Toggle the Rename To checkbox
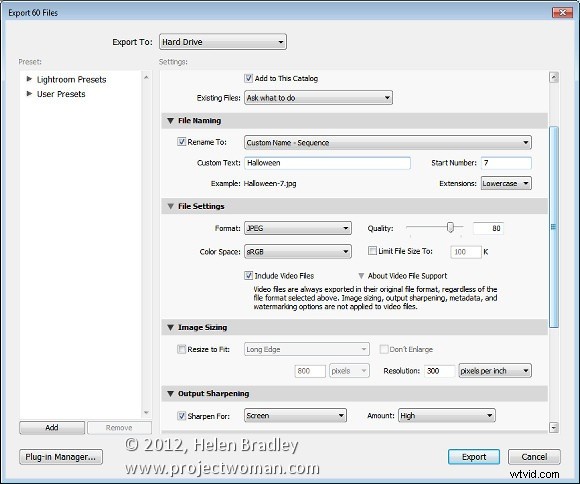This screenshot has height=484, width=580. [x=181, y=142]
